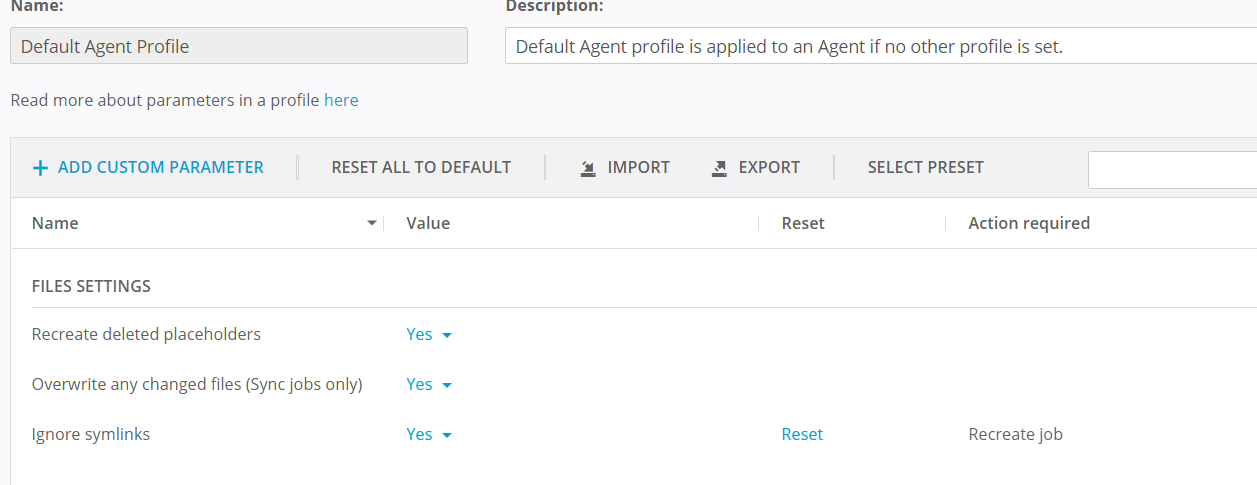Viewport: 1257px width, 485px height.
Task: Click the Value column header
Action: (x=428, y=223)
